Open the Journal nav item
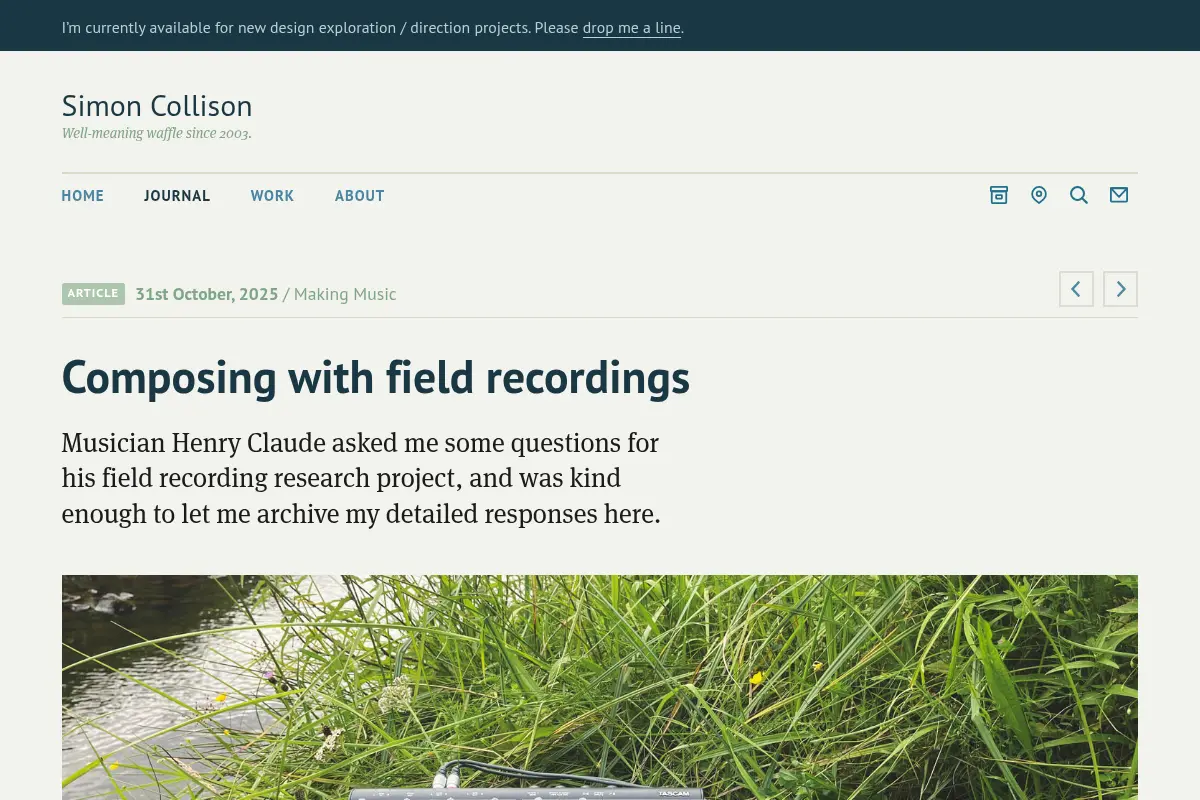This screenshot has width=1200, height=800. (x=177, y=196)
